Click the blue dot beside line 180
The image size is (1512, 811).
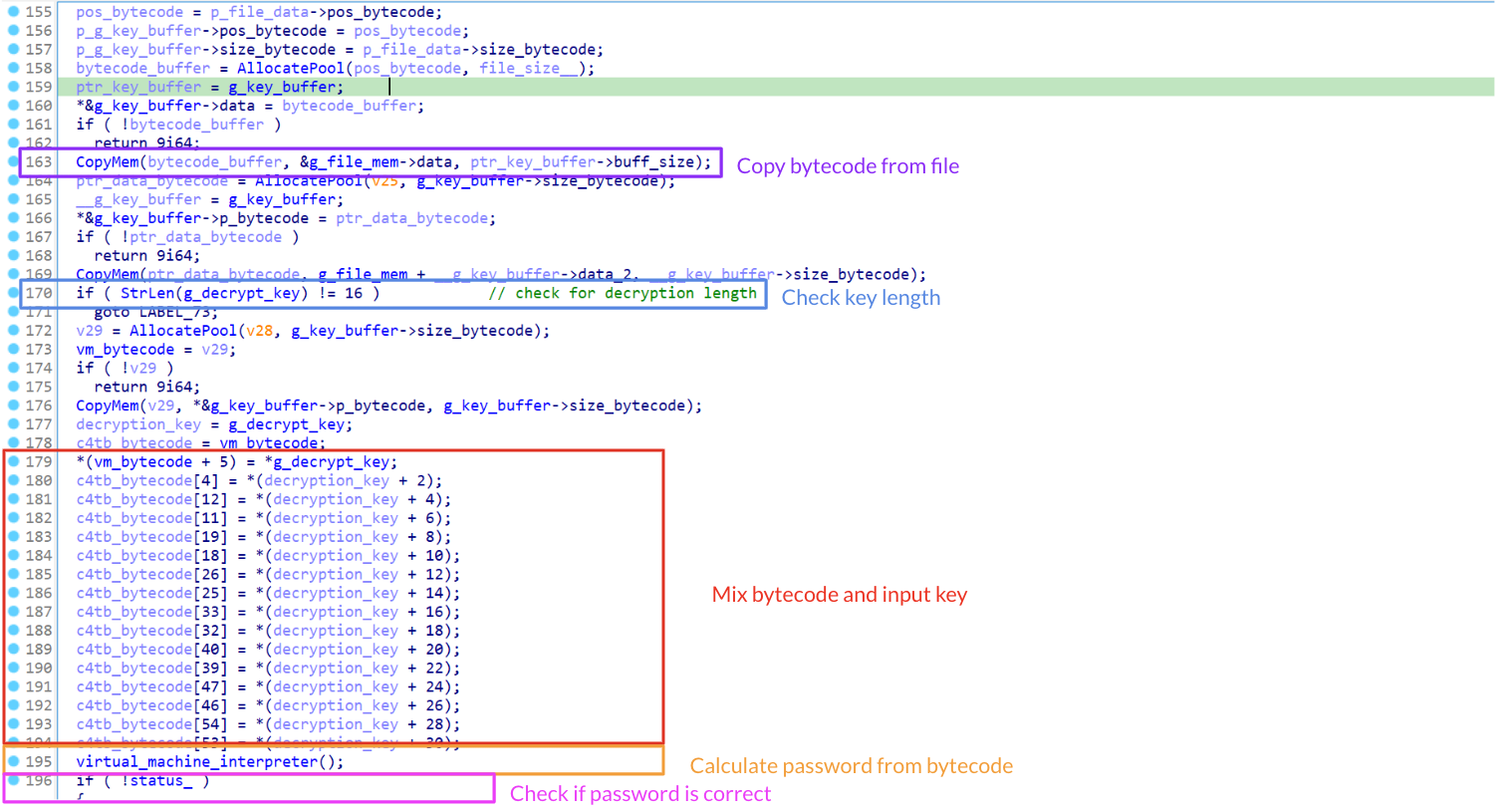pos(14,480)
